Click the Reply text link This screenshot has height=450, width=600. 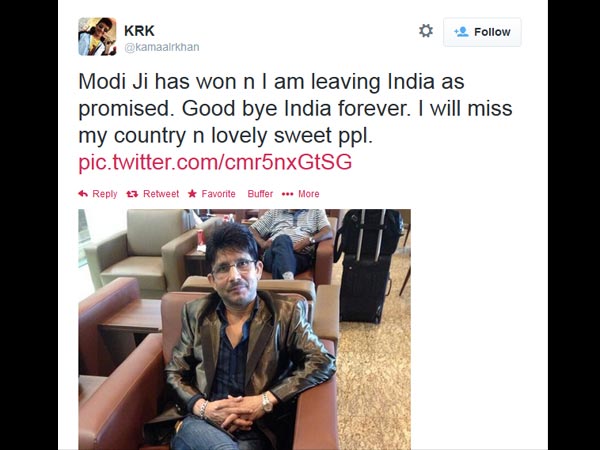pyautogui.click(x=104, y=194)
